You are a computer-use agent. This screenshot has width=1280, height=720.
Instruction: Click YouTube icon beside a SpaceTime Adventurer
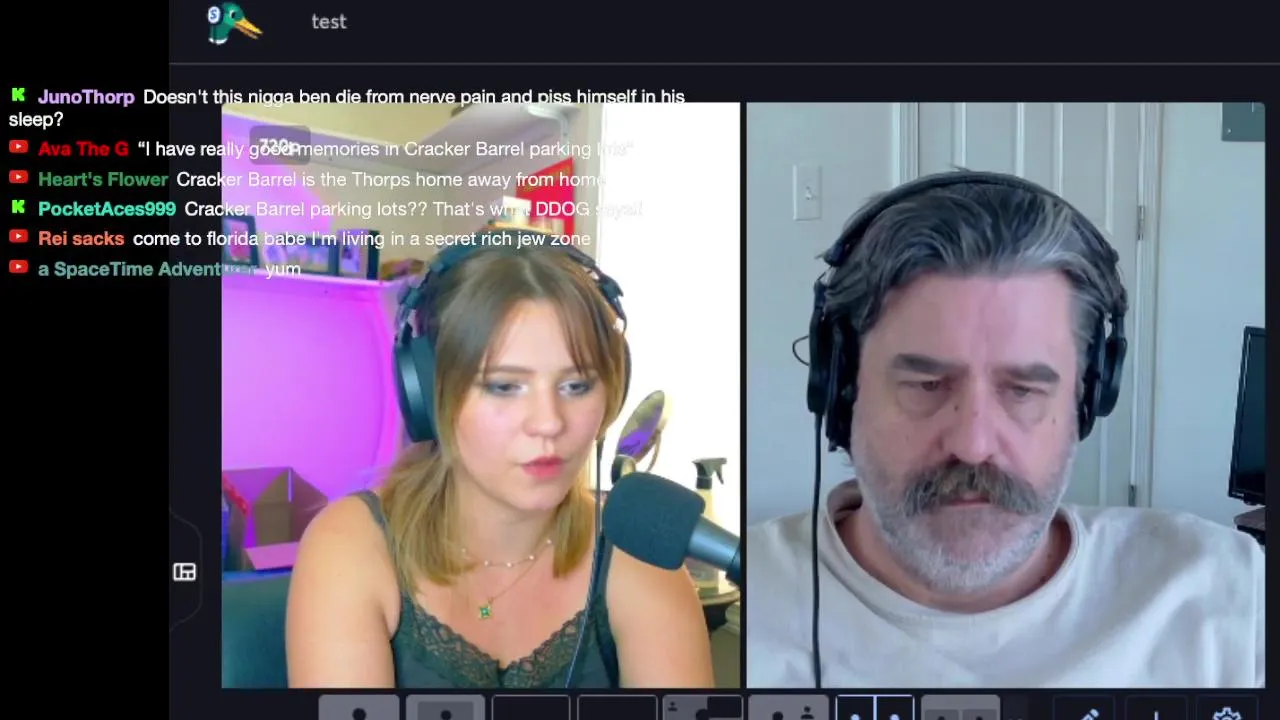click(18, 267)
